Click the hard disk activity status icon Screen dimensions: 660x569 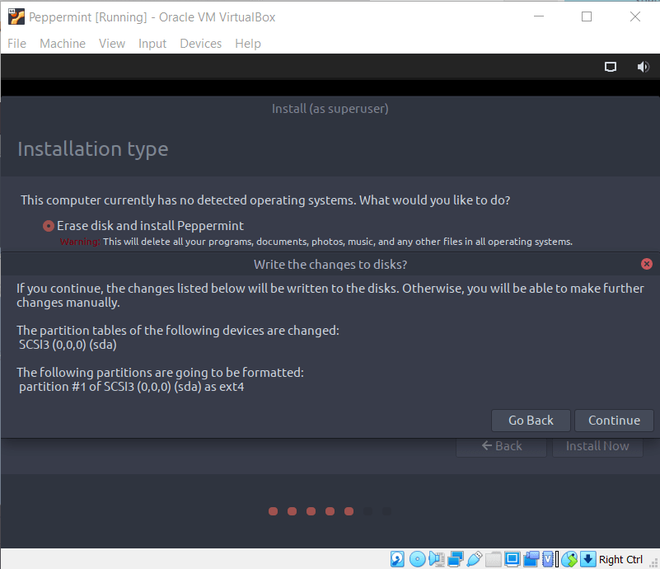(397, 559)
